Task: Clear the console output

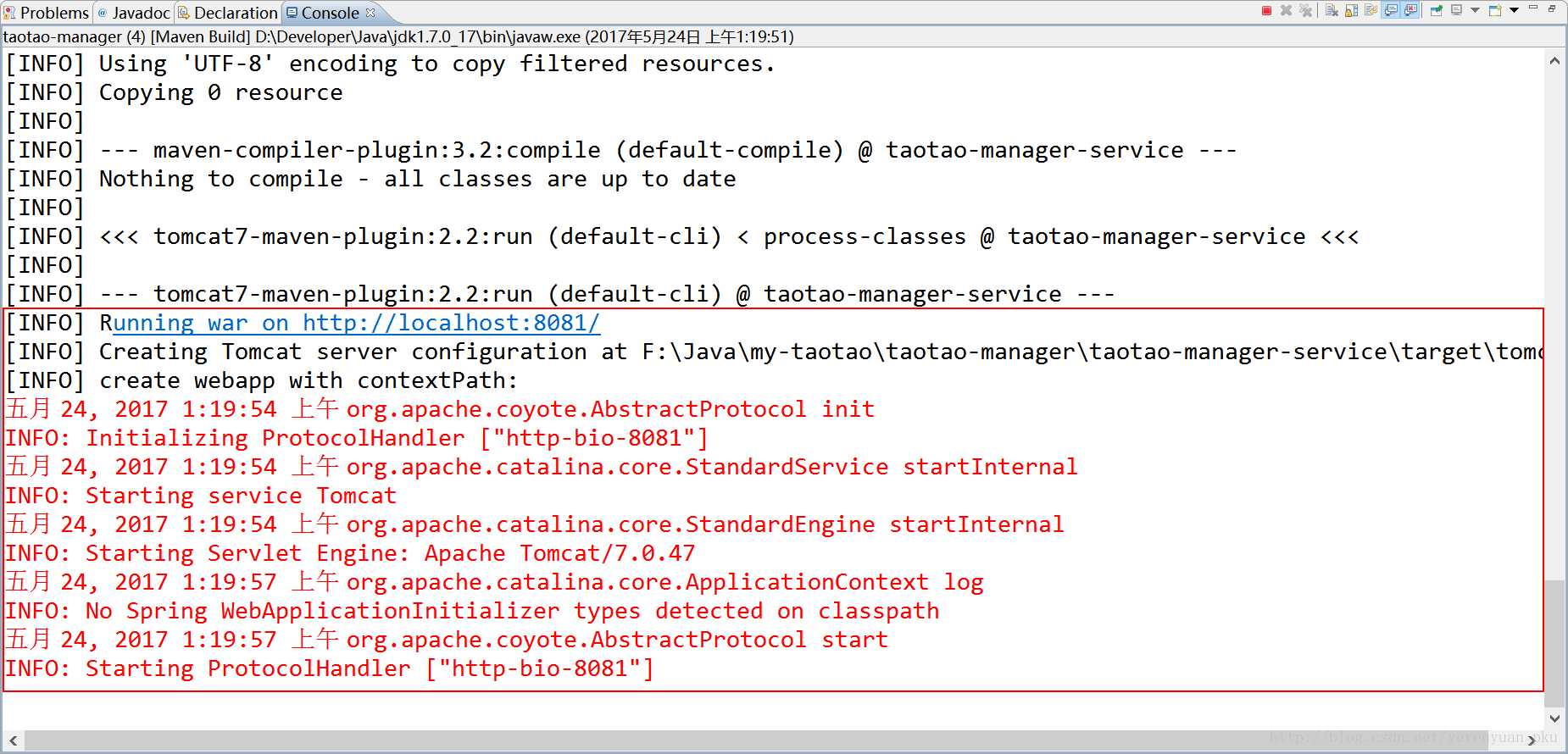Action: (1332, 10)
